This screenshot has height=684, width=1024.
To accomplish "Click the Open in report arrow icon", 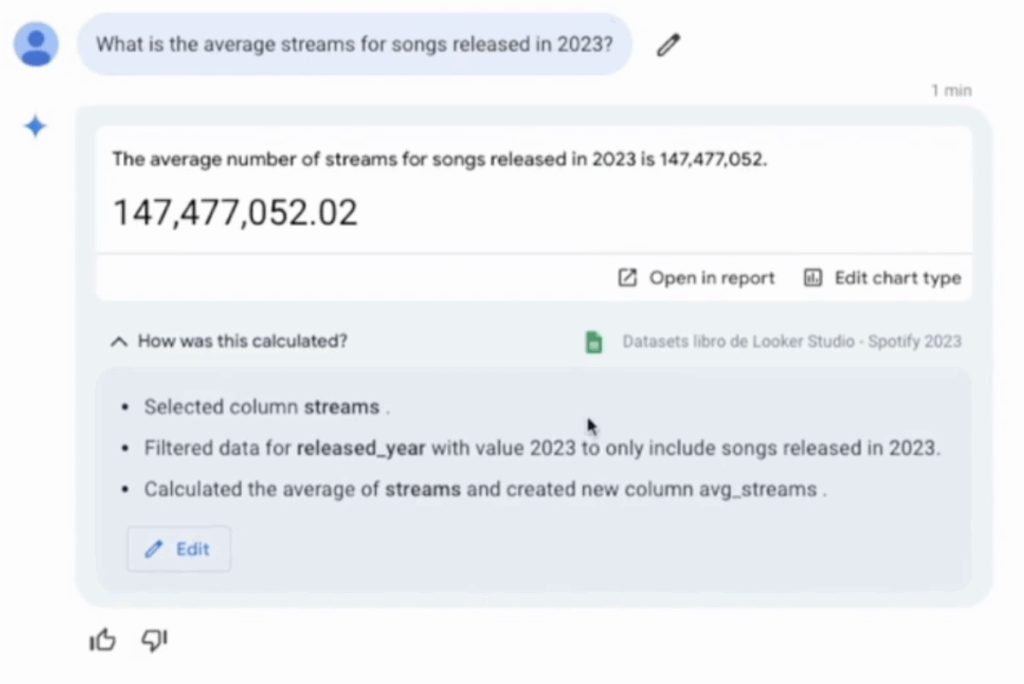I will [627, 278].
